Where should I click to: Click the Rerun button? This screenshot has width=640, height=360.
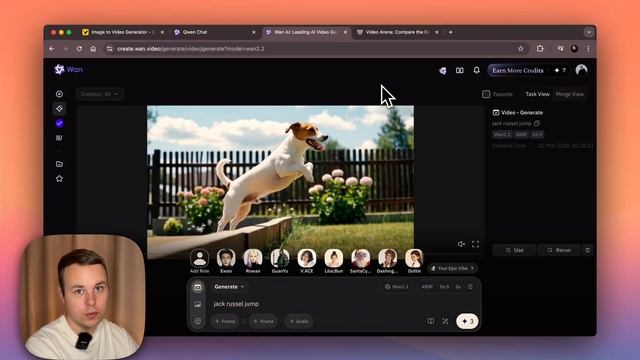click(x=559, y=250)
